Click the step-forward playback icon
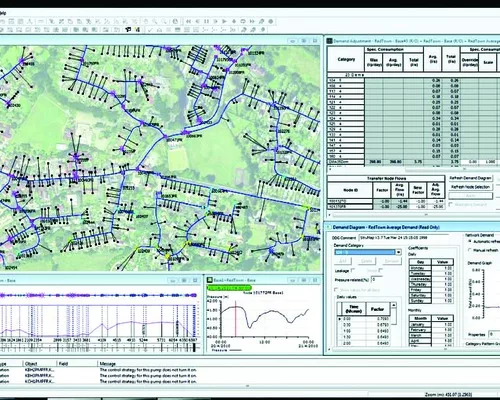This screenshot has height=400, width=500. 215,21
